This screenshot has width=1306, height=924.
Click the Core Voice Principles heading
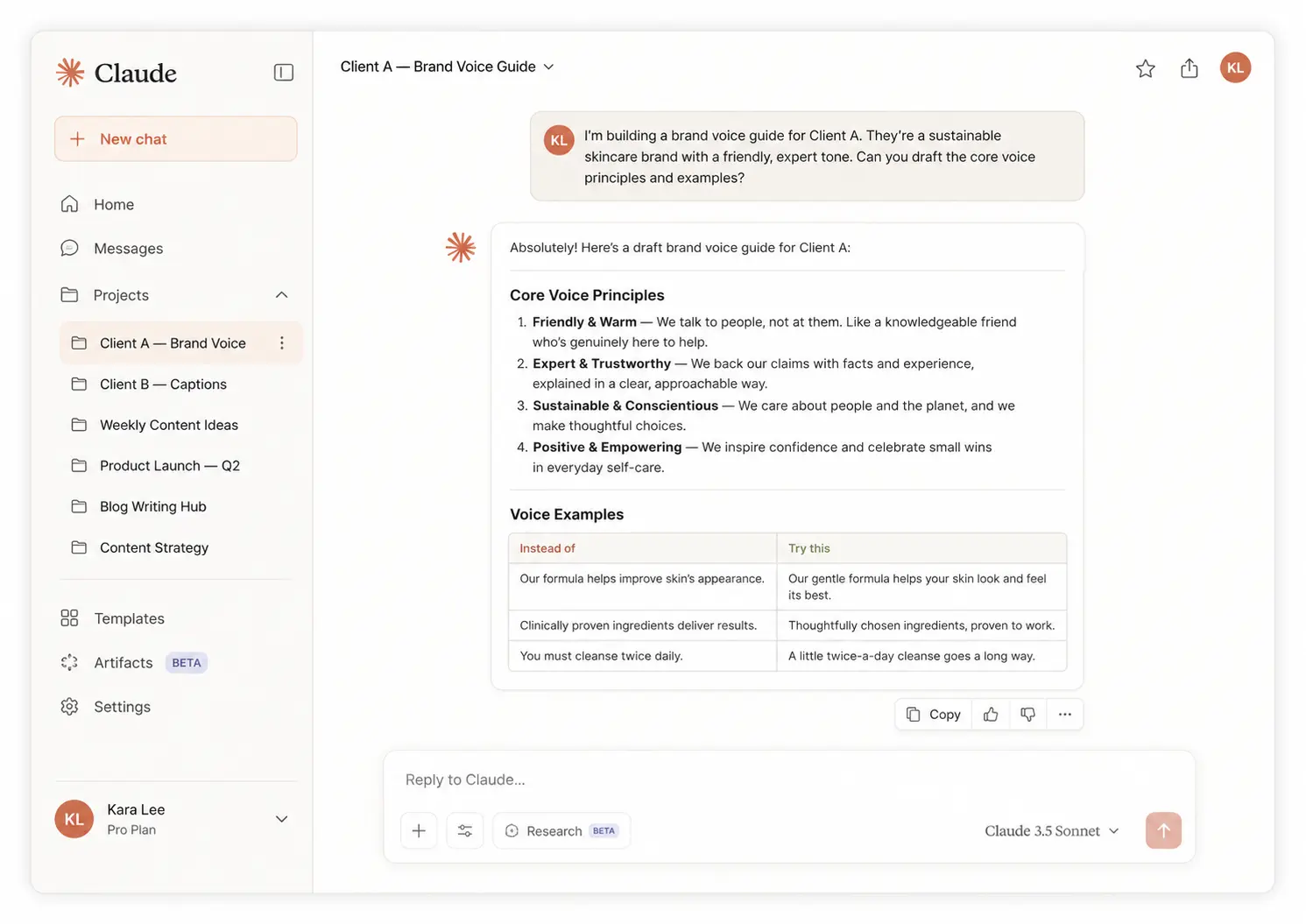pyautogui.click(x=587, y=295)
